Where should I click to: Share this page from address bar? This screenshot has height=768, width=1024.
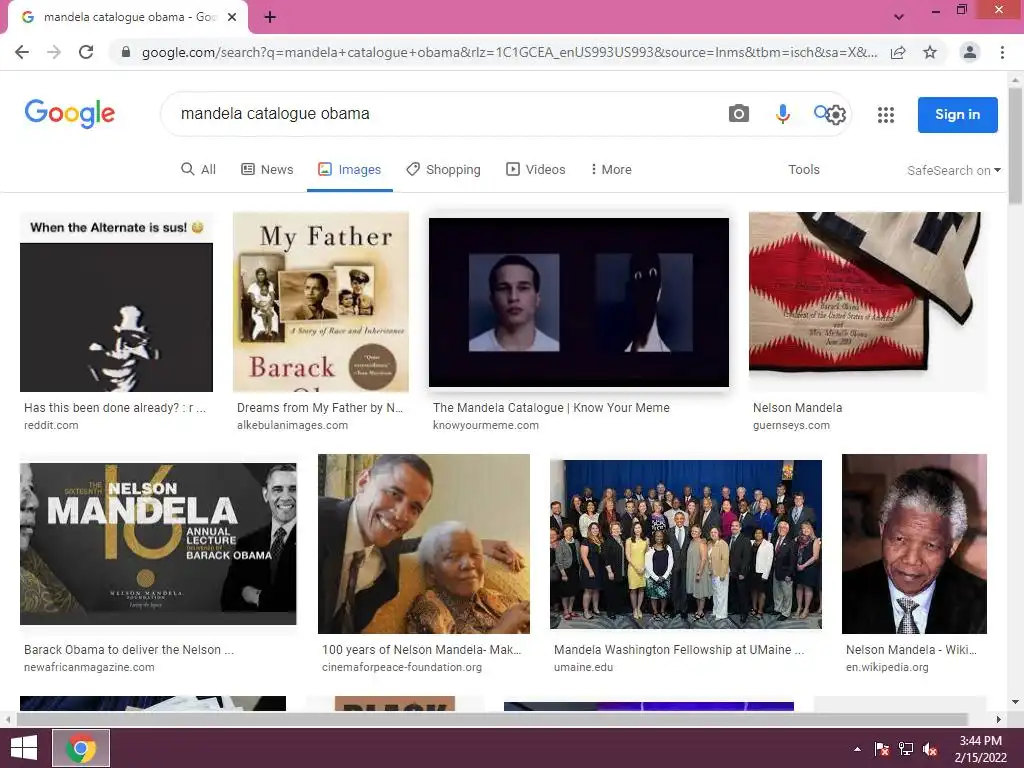(898, 52)
